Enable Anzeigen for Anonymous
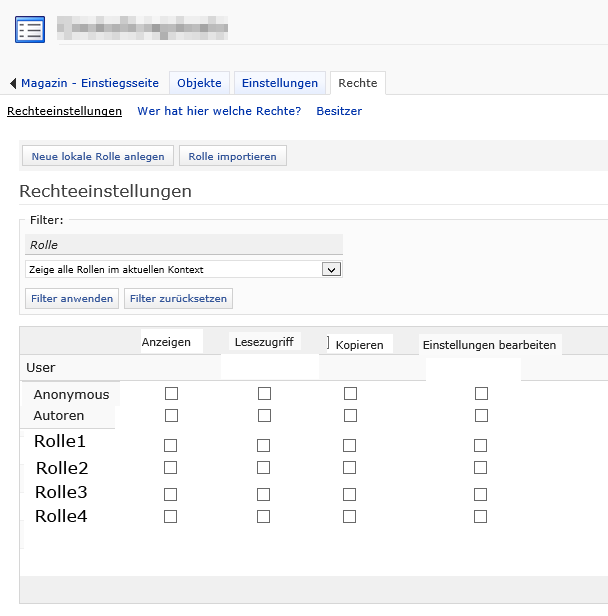The width and height of the screenshot is (608, 616). coord(171,393)
